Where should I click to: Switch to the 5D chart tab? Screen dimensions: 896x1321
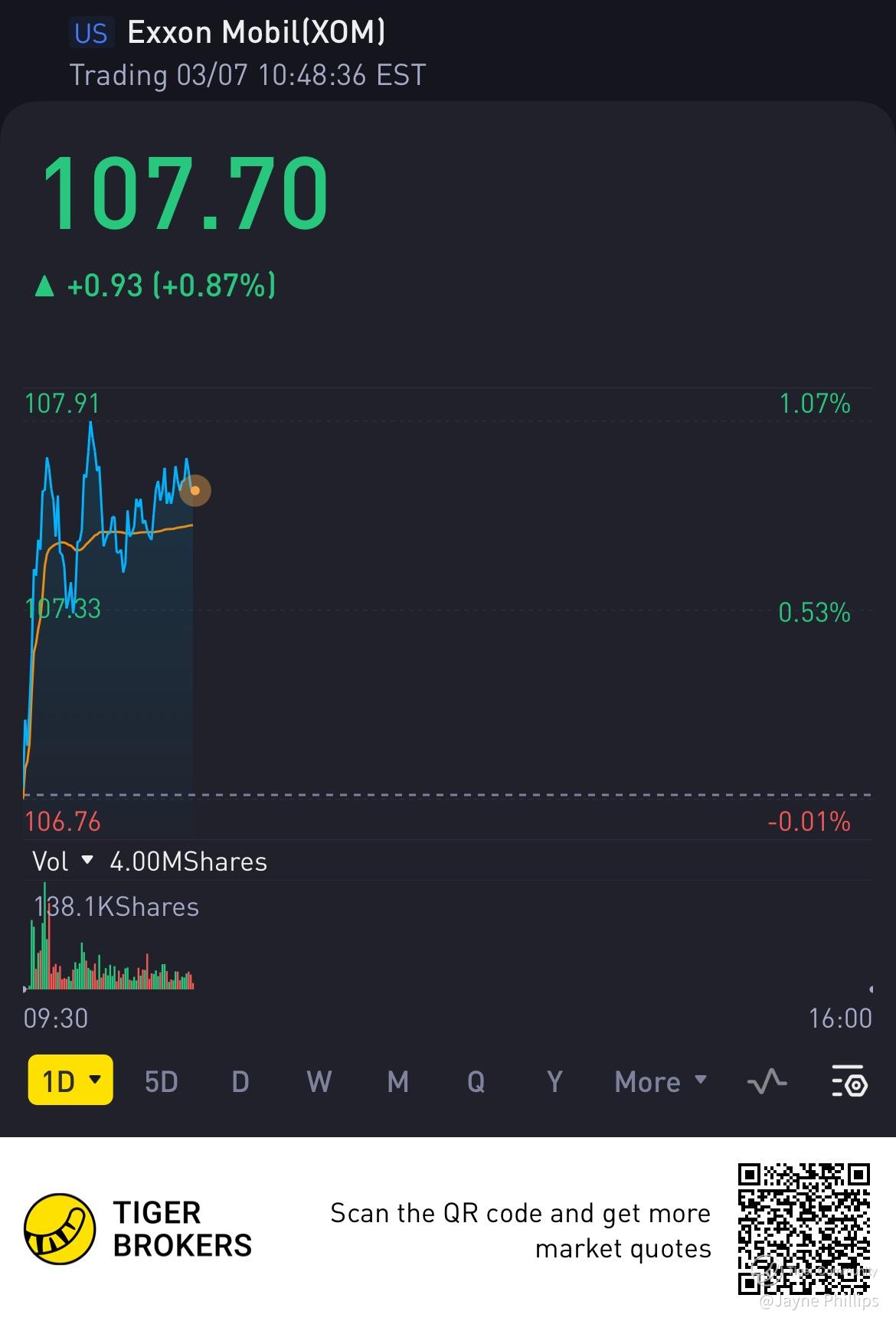[x=161, y=1081]
